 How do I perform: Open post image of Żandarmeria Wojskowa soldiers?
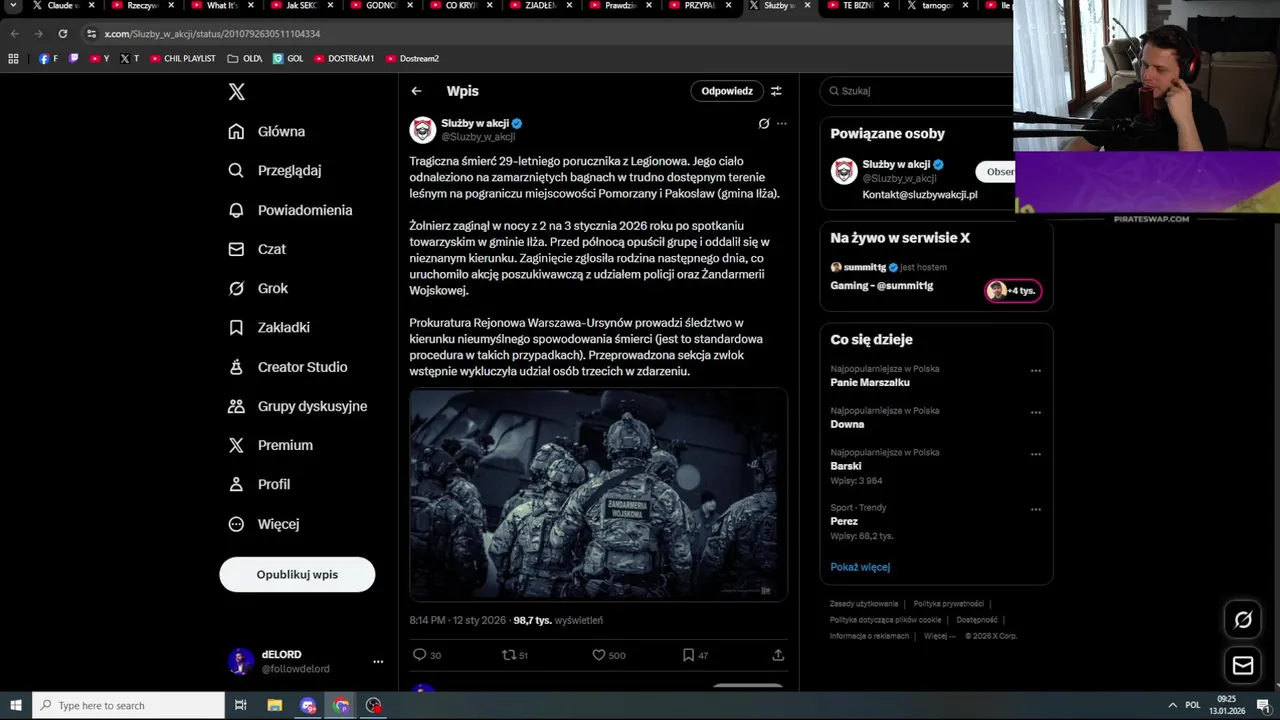[598, 495]
